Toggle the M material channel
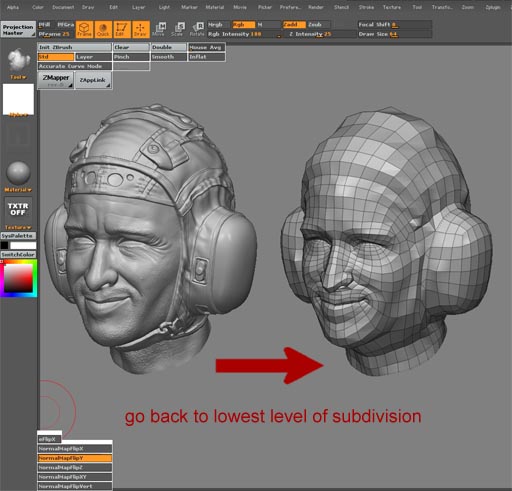 (x=268, y=25)
